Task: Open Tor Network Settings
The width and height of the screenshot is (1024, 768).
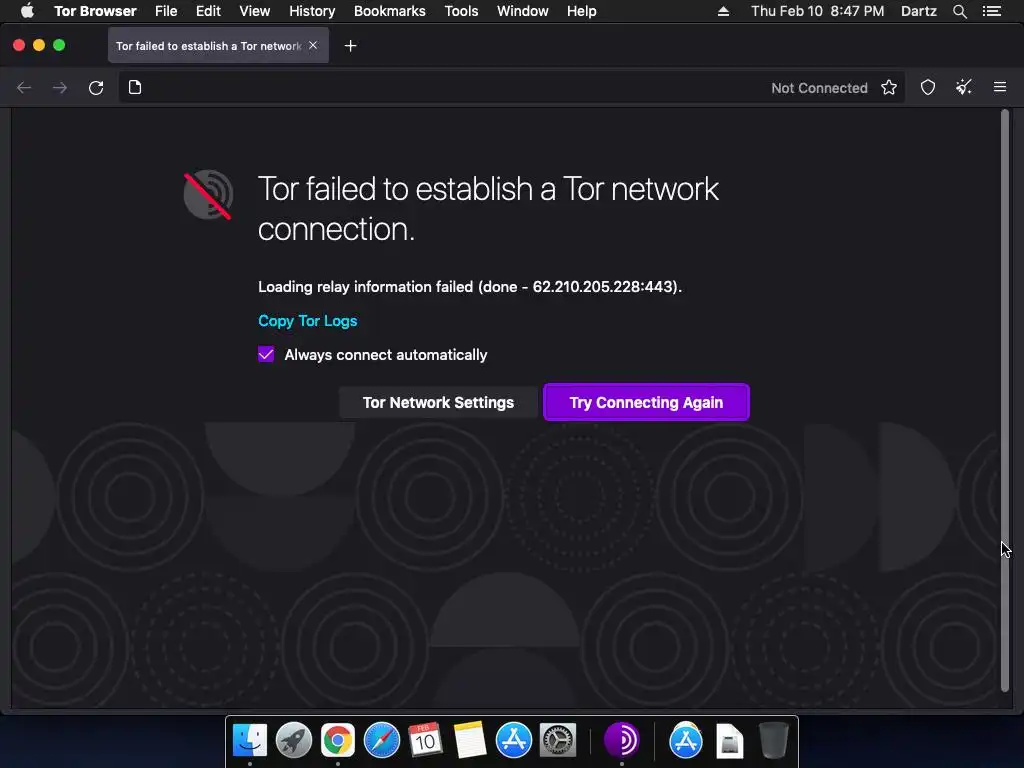Action: click(x=438, y=402)
